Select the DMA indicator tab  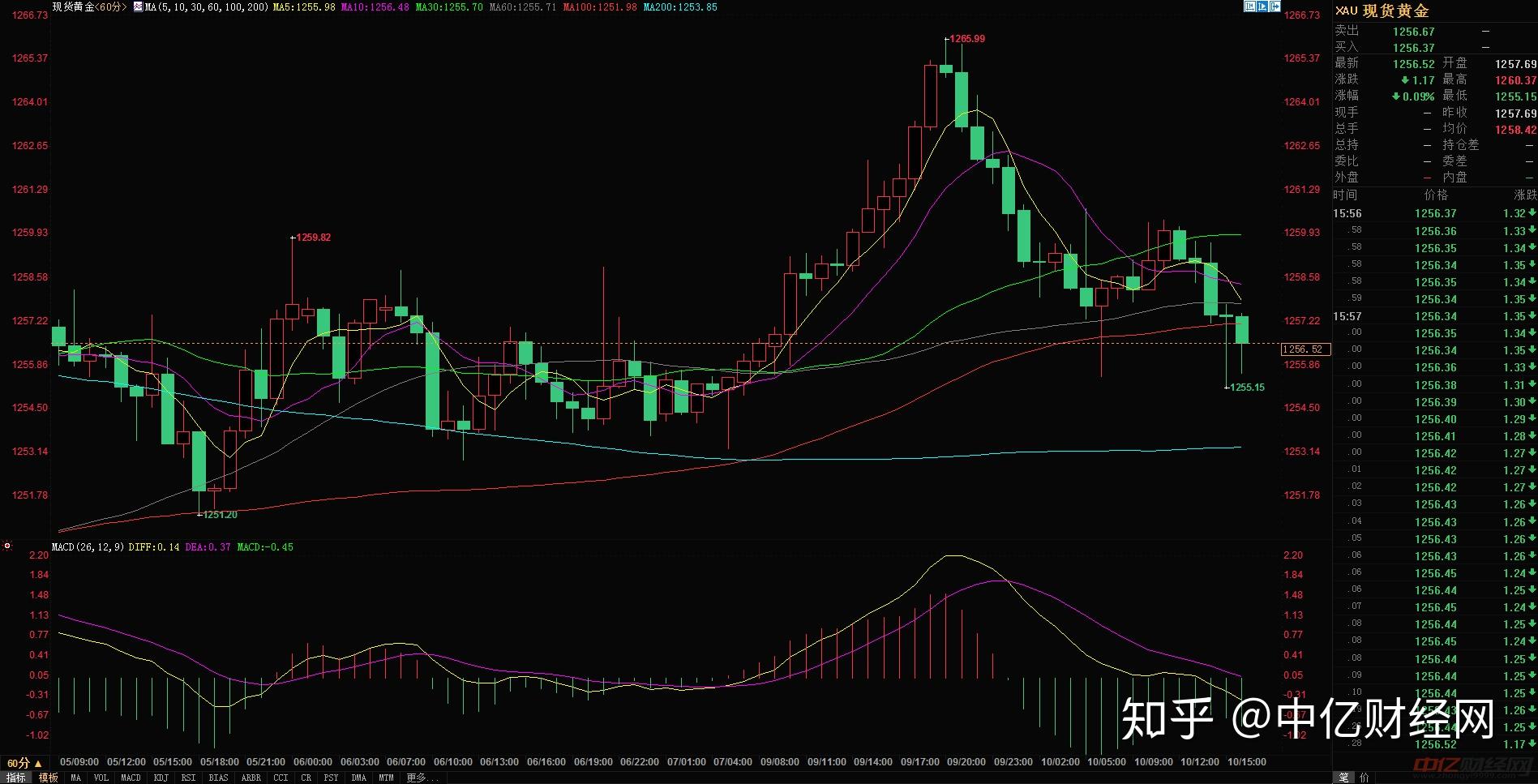coord(358,778)
